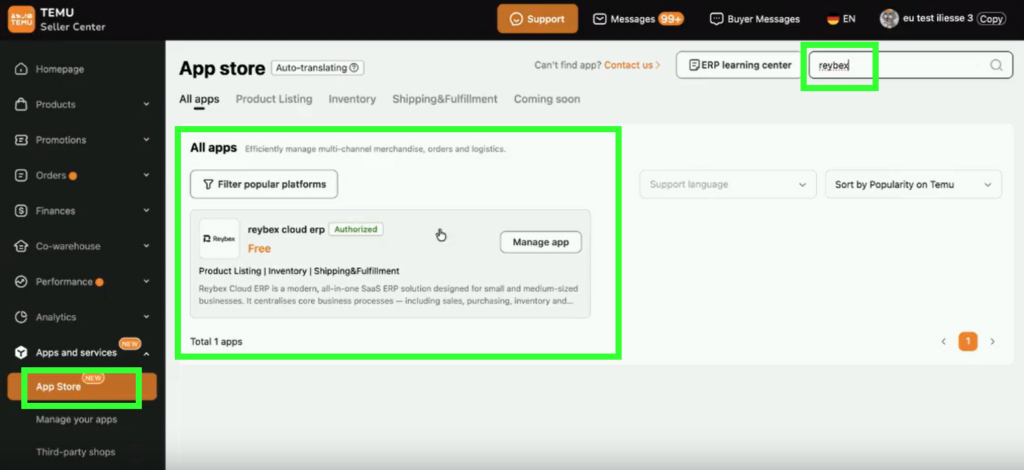Click the Homepage sidebar label
This screenshot has width=1024, height=470.
pyautogui.click(x=60, y=69)
